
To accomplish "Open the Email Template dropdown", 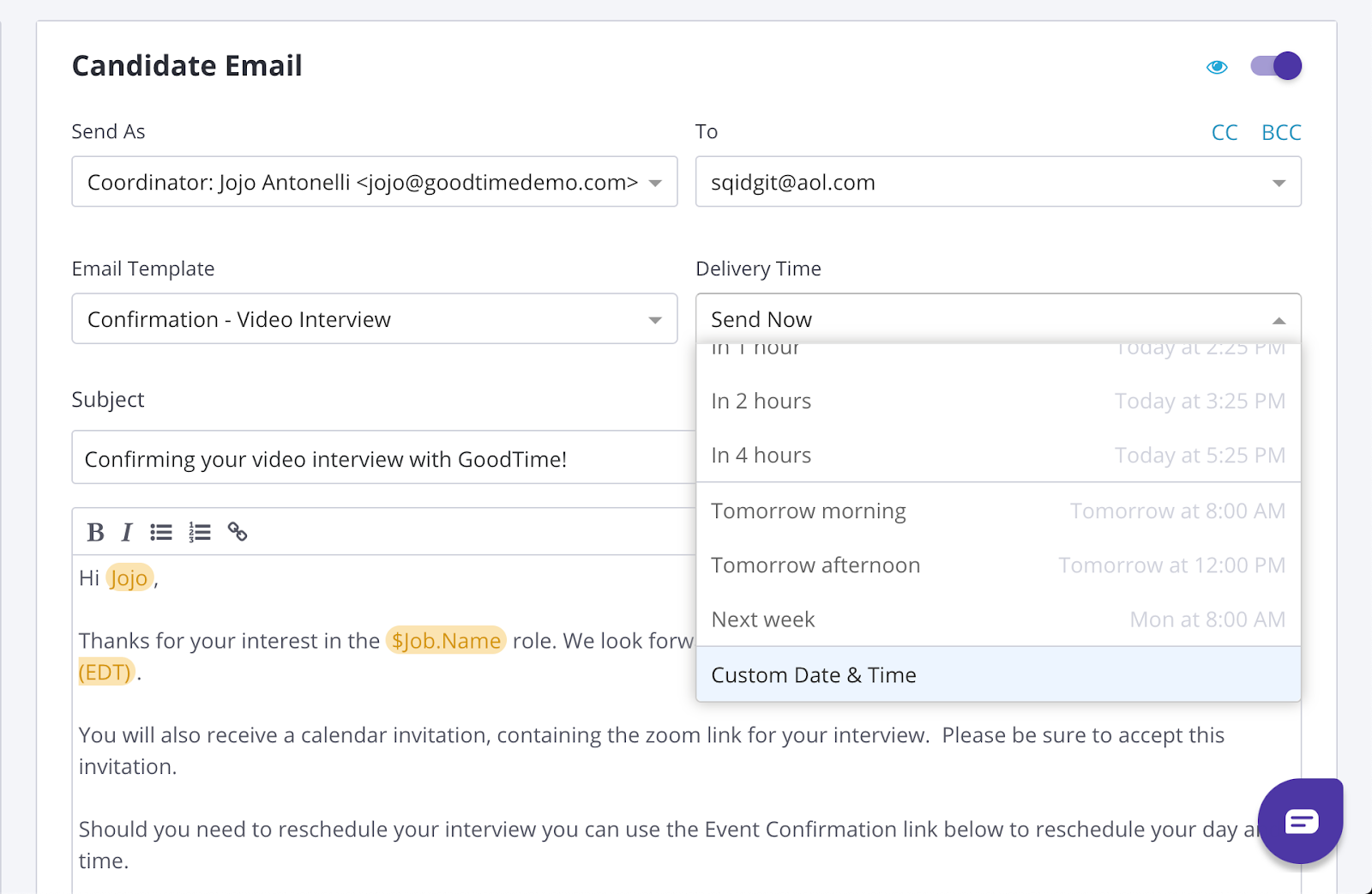I will 655,320.
